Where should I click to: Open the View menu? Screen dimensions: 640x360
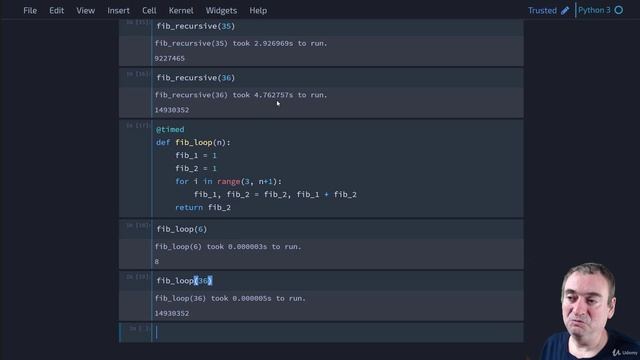[85, 11]
